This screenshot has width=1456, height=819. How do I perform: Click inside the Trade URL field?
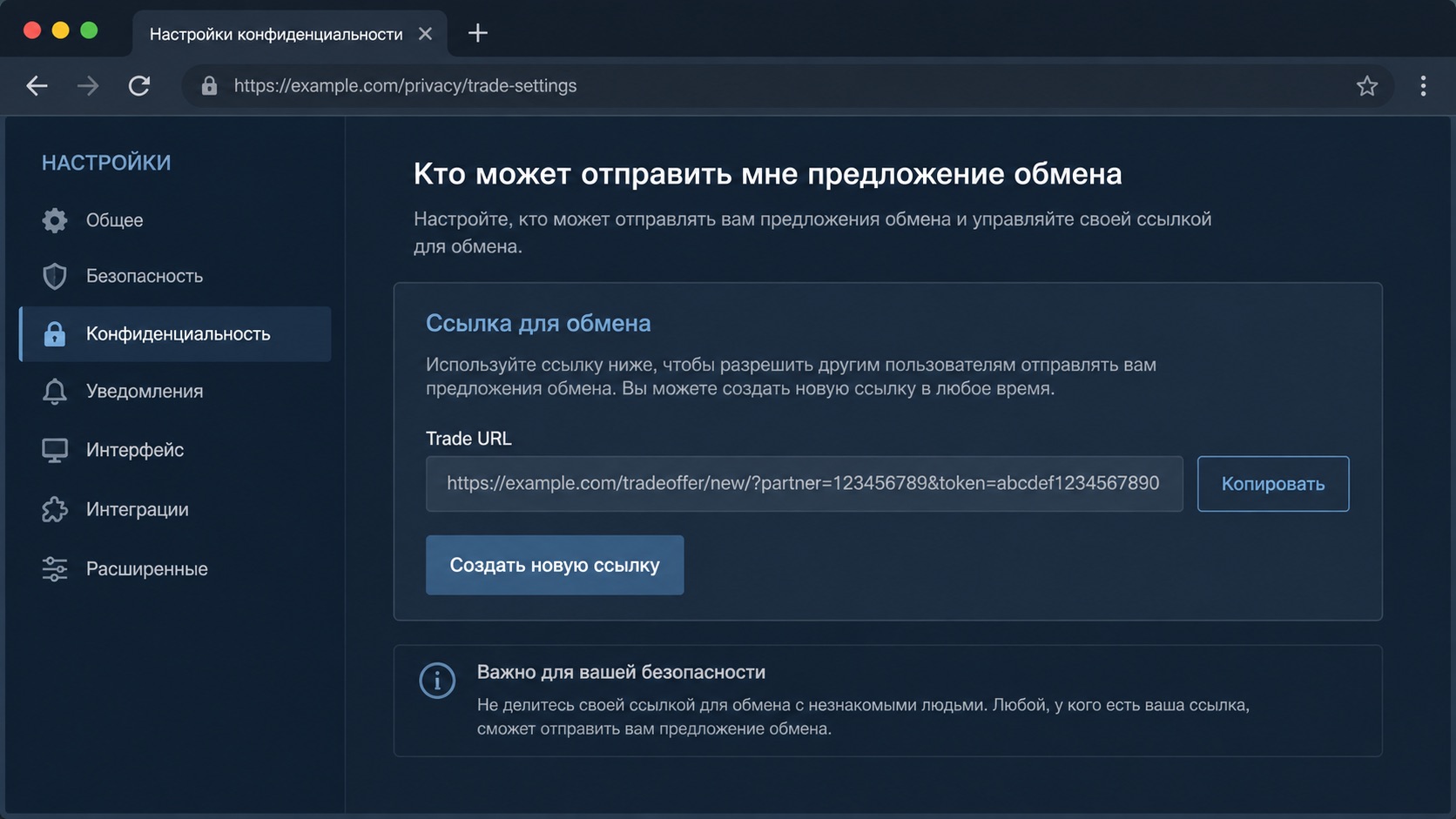(804, 484)
